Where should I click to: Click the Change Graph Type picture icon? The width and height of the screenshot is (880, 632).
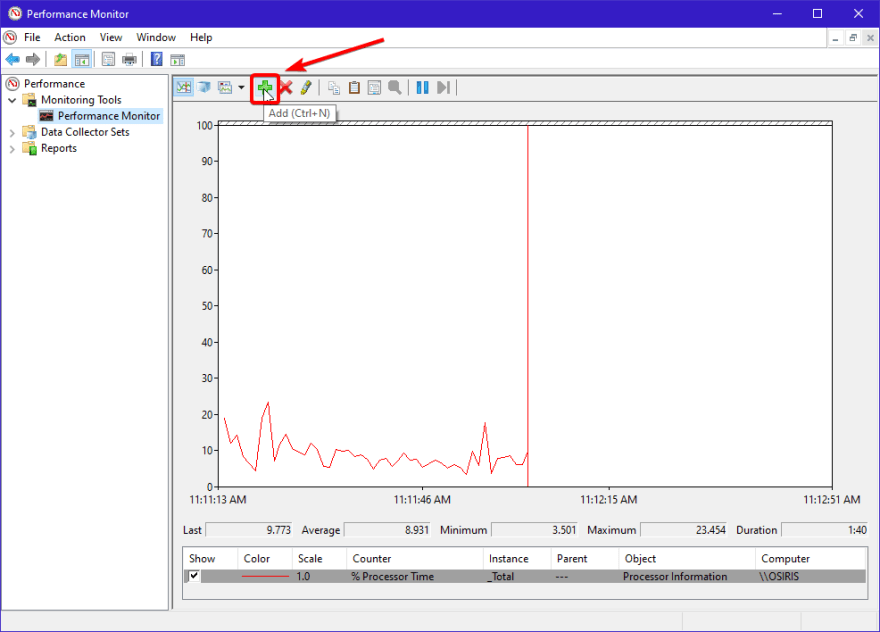pos(225,88)
